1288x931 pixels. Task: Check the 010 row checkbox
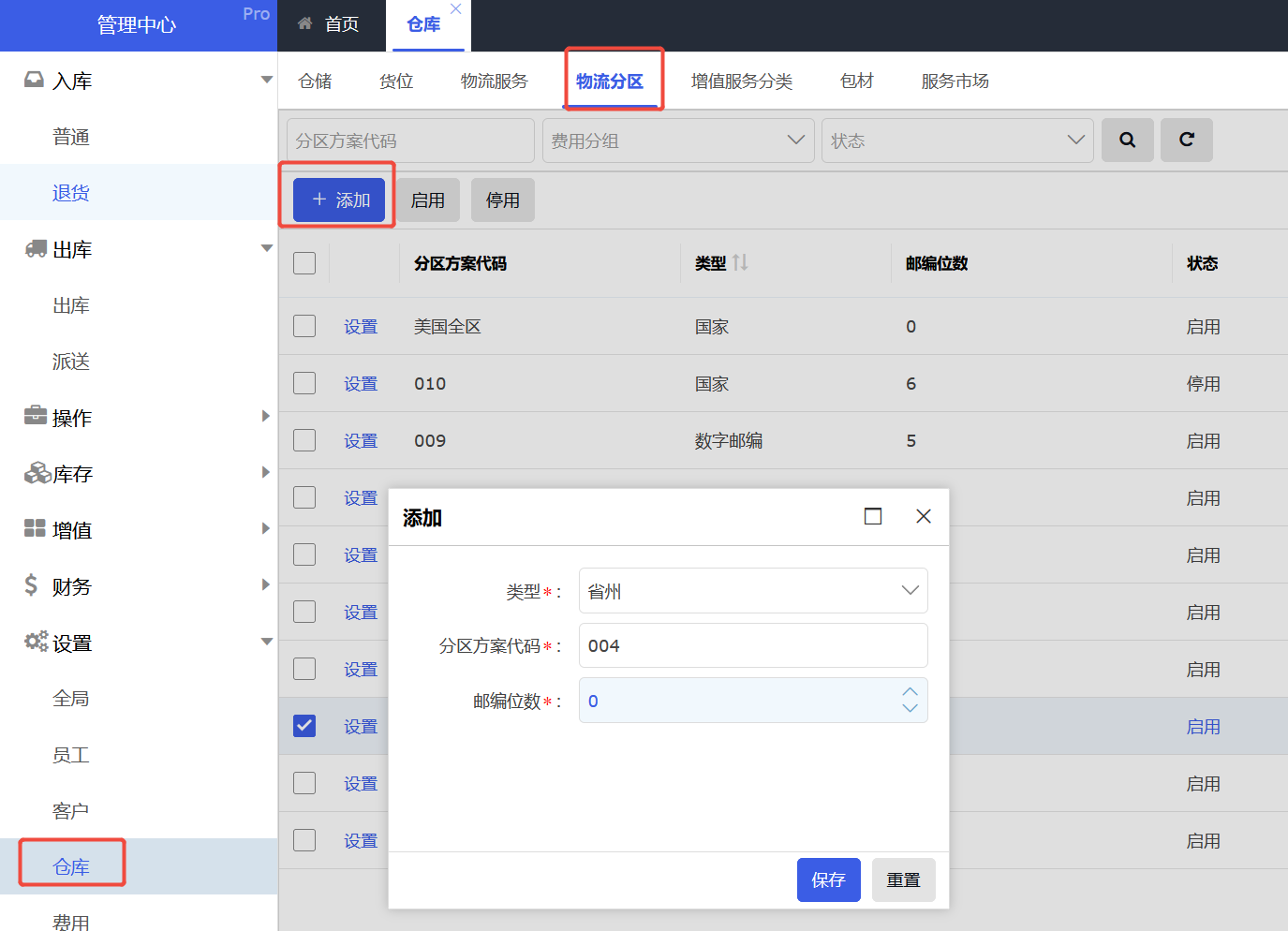pos(304,383)
